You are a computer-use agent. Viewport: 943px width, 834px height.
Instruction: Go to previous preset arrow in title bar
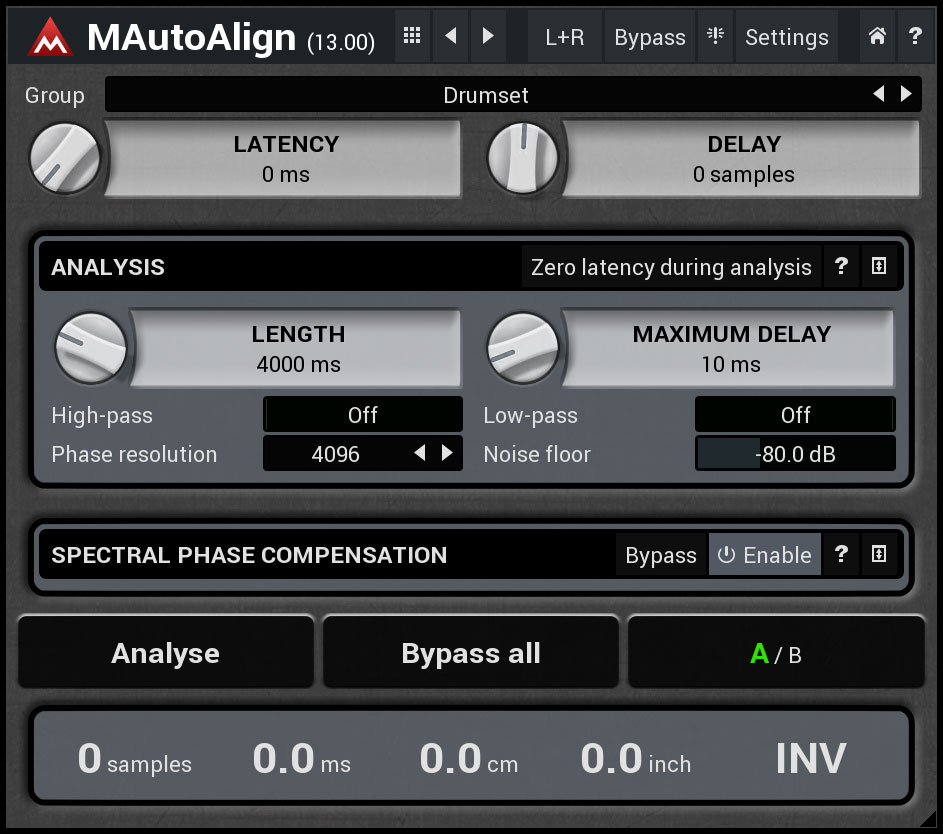click(450, 37)
